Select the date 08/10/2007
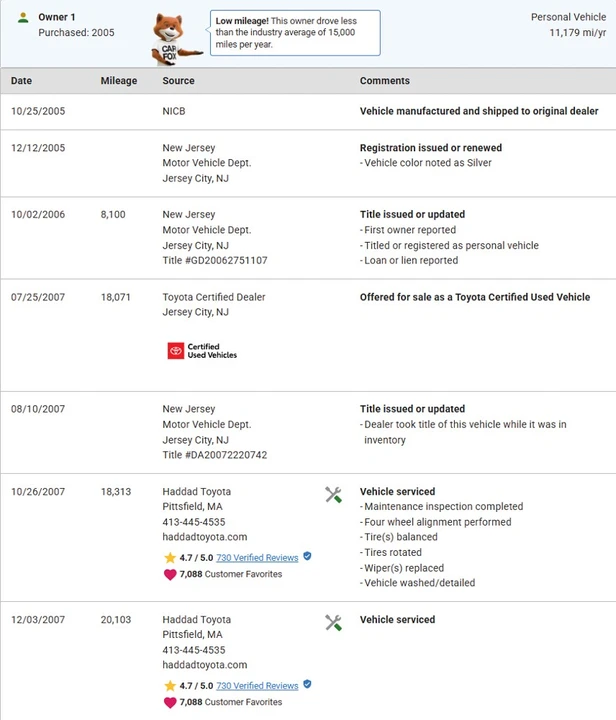The width and height of the screenshot is (616, 720). coord(38,409)
